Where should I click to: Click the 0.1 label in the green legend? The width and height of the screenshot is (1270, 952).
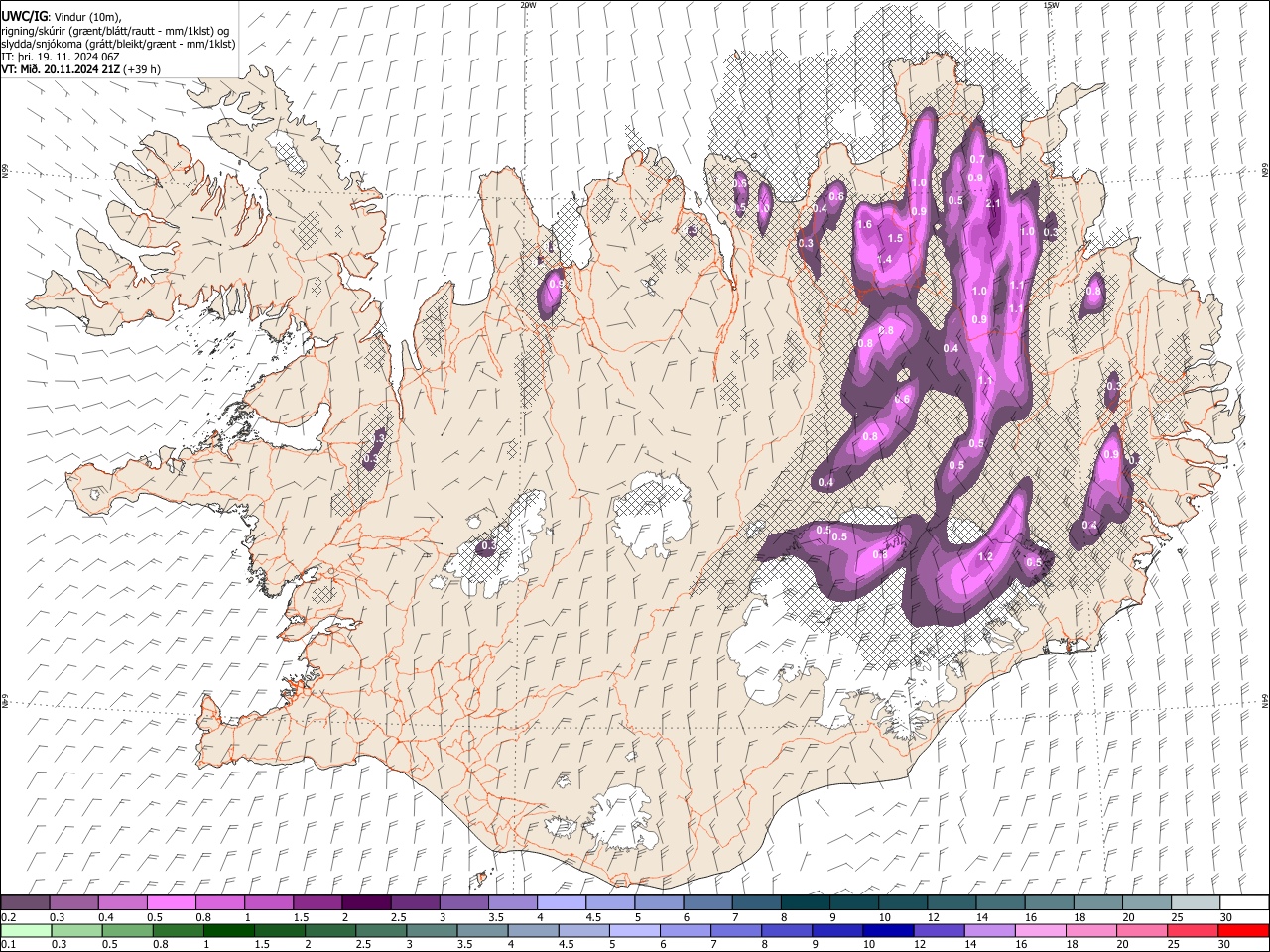9,944
